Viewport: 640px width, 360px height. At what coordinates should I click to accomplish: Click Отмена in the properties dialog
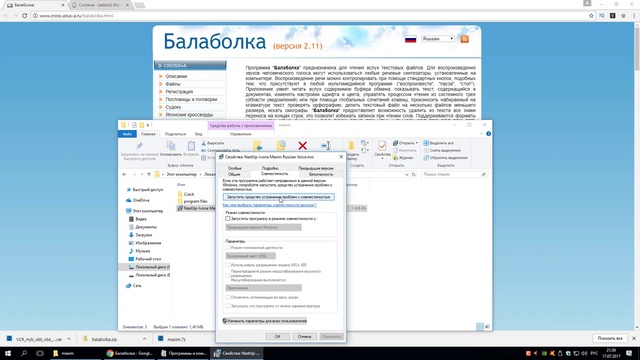click(x=304, y=336)
